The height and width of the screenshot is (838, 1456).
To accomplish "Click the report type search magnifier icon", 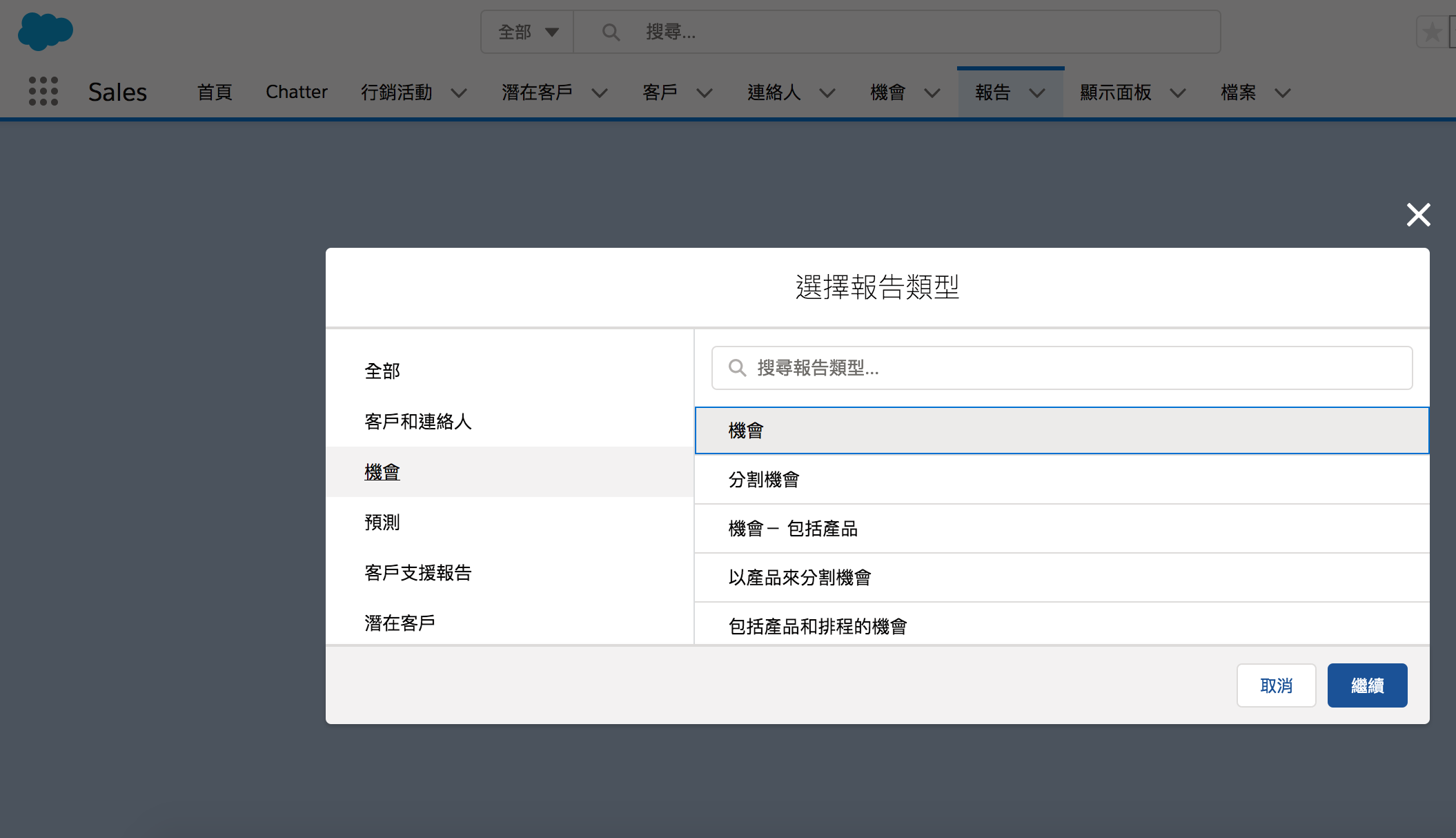I will tap(737, 368).
